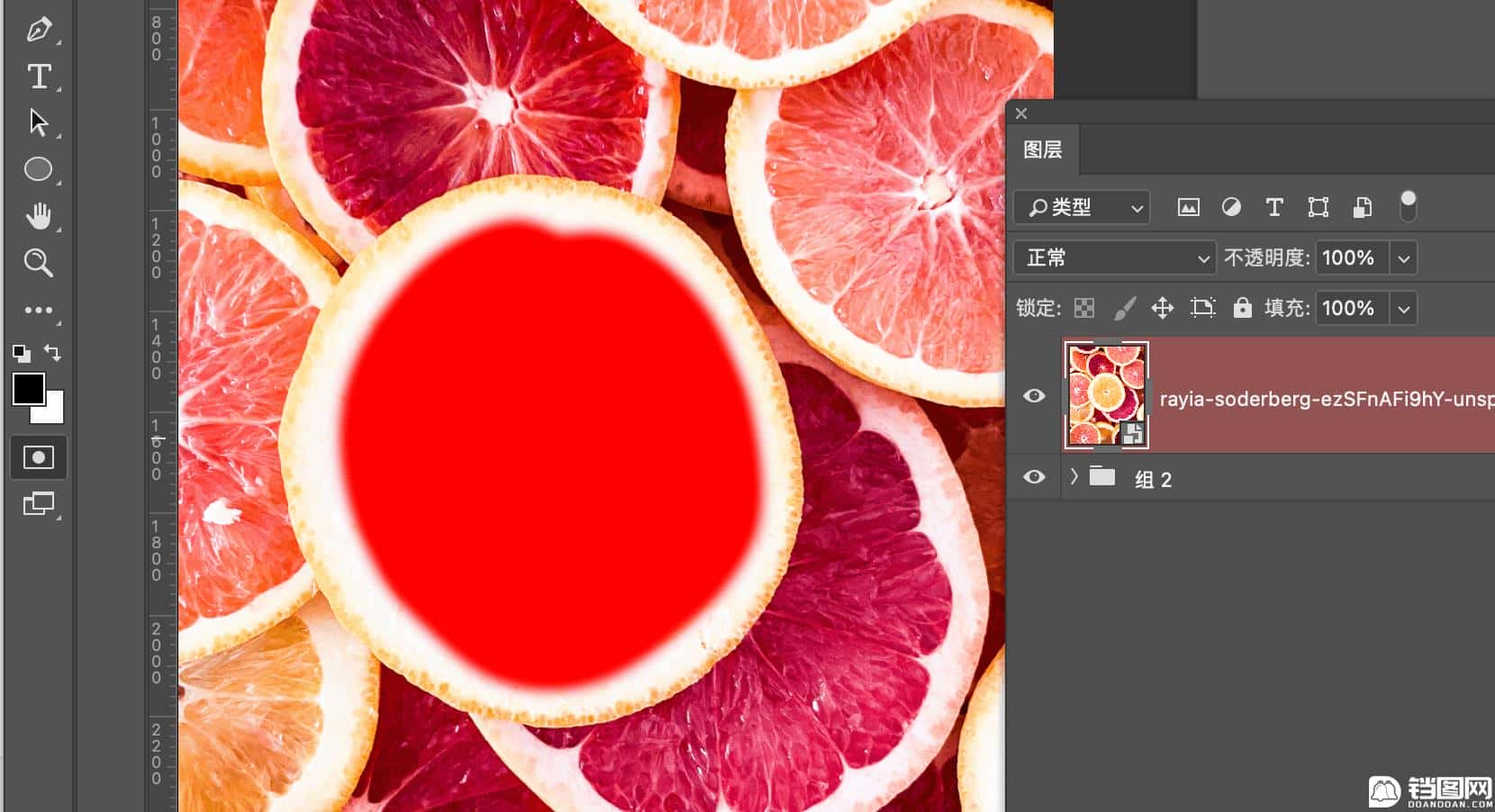Image resolution: width=1495 pixels, height=812 pixels.
Task: Swap foreground and background colors
Action: click(x=53, y=353)
